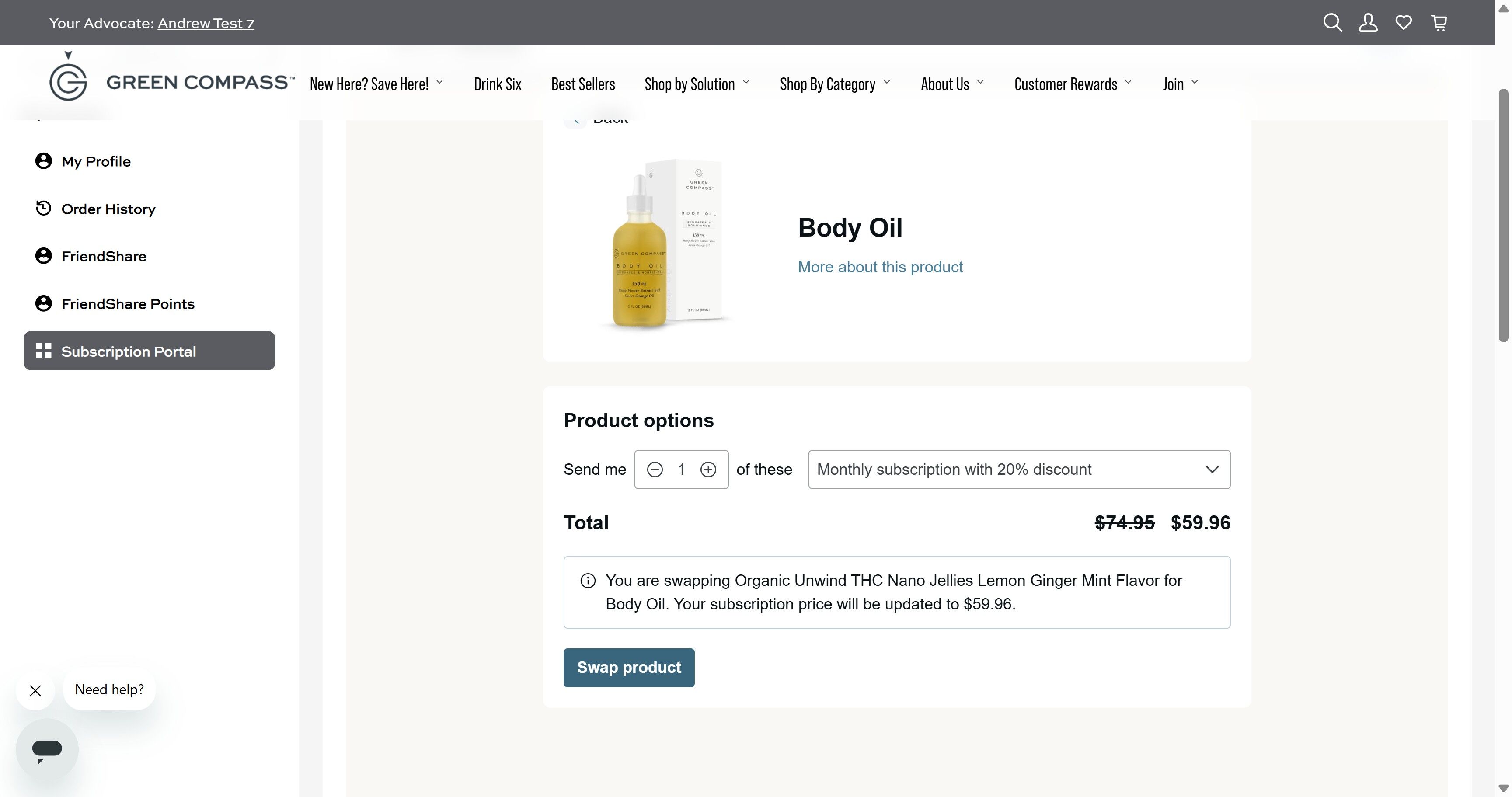Go to Drink Six page
This screenshot has width=1512, height=797.
[497, 84]
